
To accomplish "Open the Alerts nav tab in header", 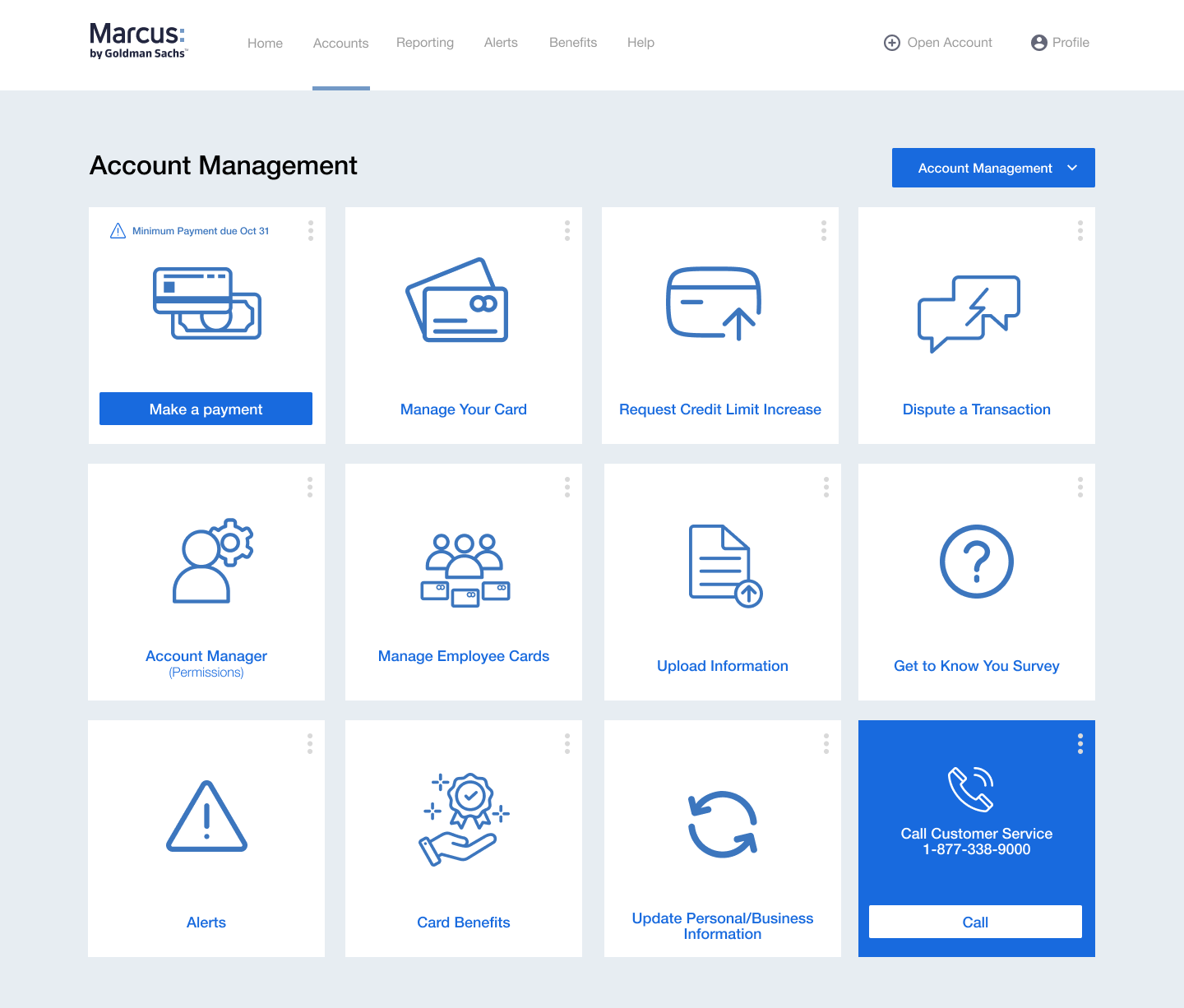I will (501, 43).
